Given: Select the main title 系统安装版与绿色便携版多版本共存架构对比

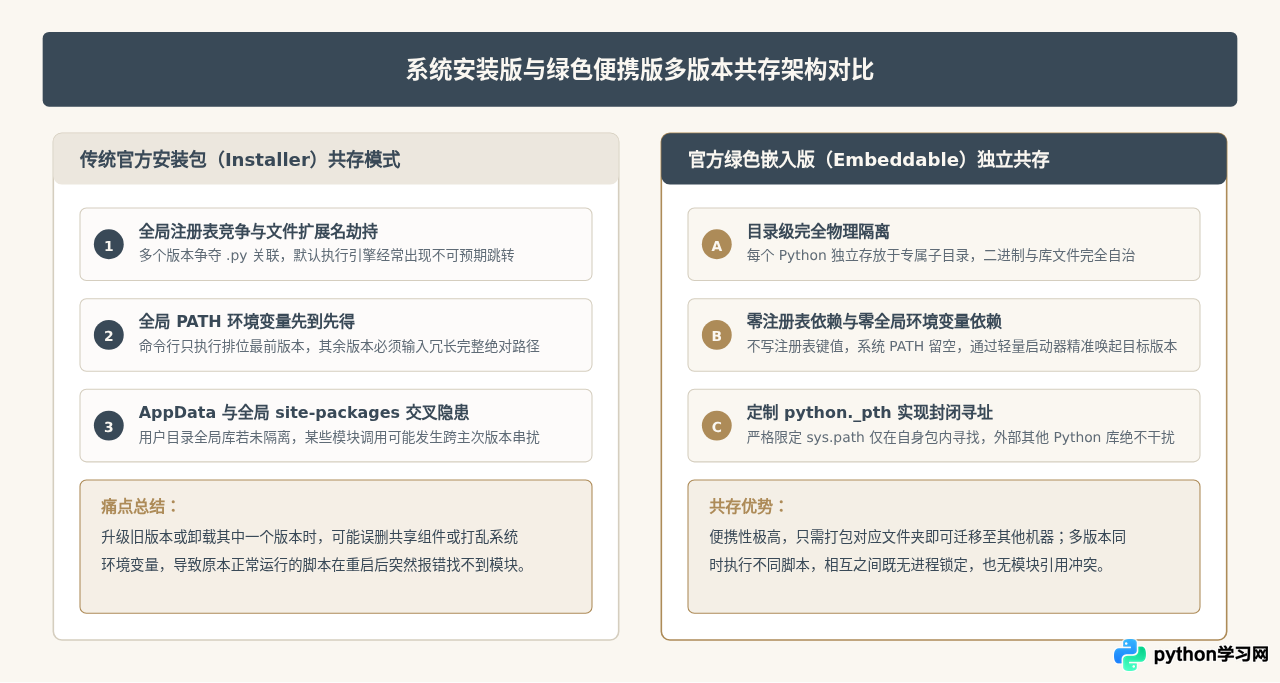Looking at the screenshot, I should (640, 70).
